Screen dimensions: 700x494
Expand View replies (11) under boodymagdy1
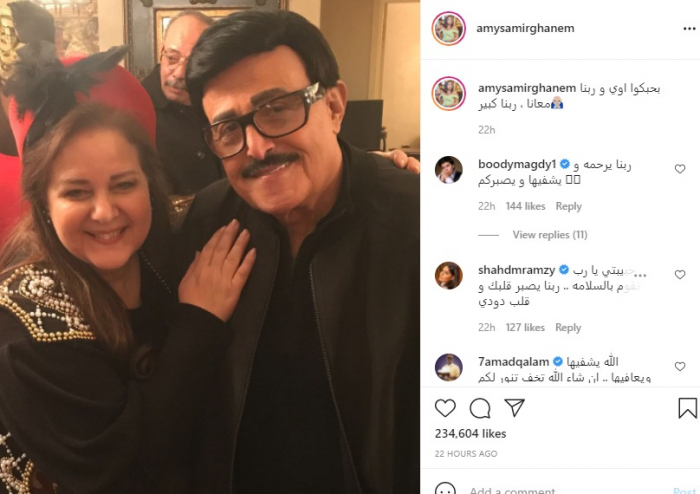click(x=550, y=235)
